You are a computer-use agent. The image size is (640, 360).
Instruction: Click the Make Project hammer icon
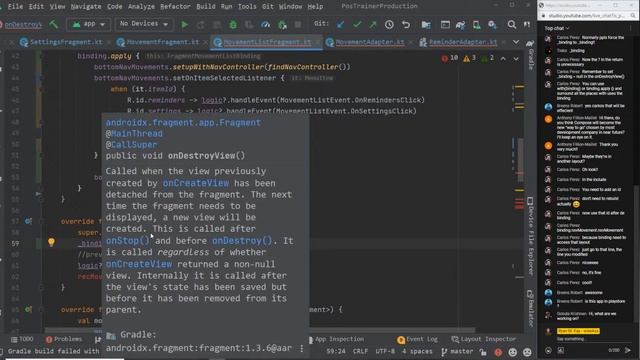pos(53,24)
